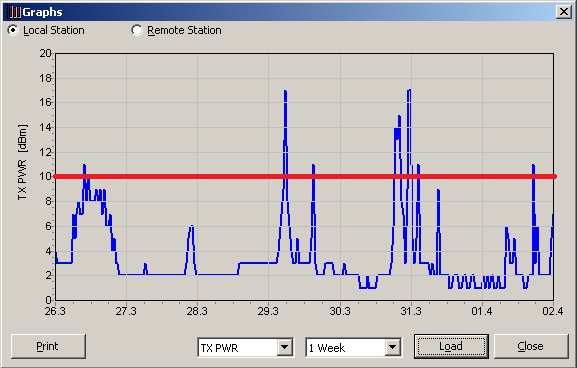Image resolution: width=577 pixels, height=368 pixels.
Task: Click the 31.3 date label on axis
Action: pyautogui.click(x=411, y=311)
